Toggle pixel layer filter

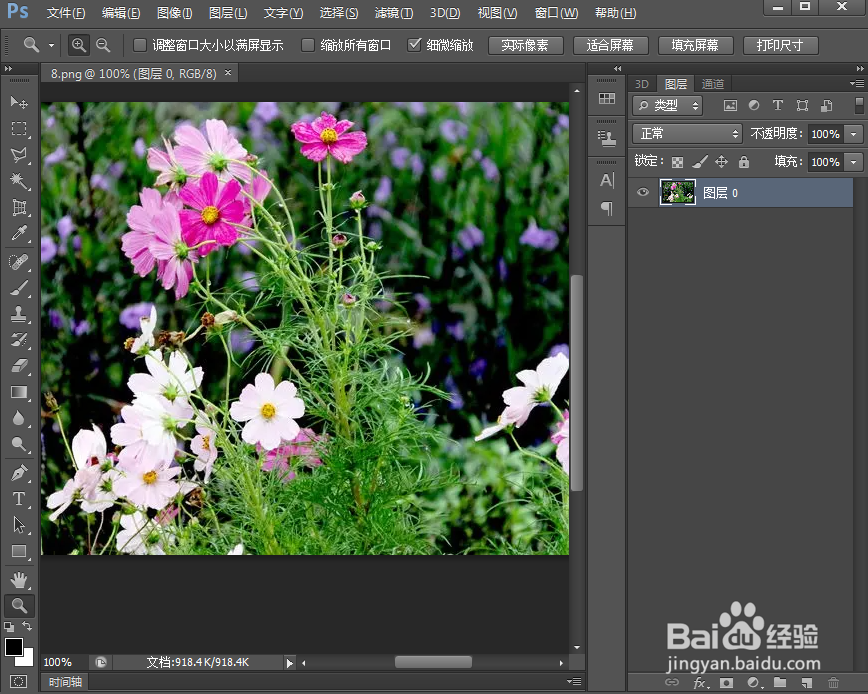tap(730, 105)
